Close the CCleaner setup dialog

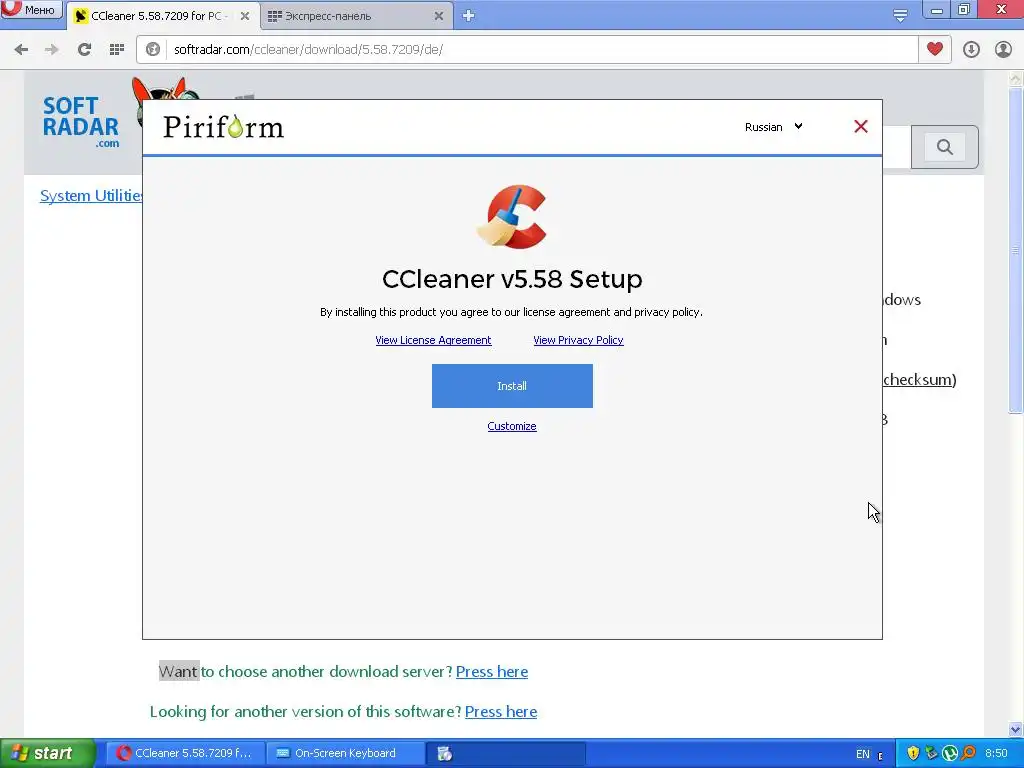pos(861,127)
